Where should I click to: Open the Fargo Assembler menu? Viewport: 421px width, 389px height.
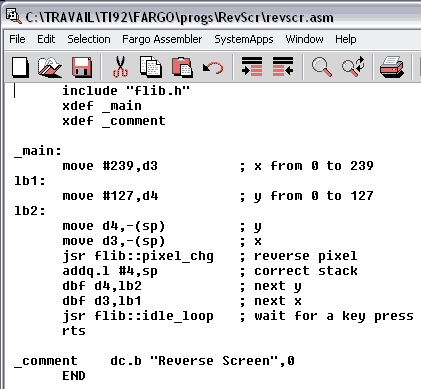point(162,39)
